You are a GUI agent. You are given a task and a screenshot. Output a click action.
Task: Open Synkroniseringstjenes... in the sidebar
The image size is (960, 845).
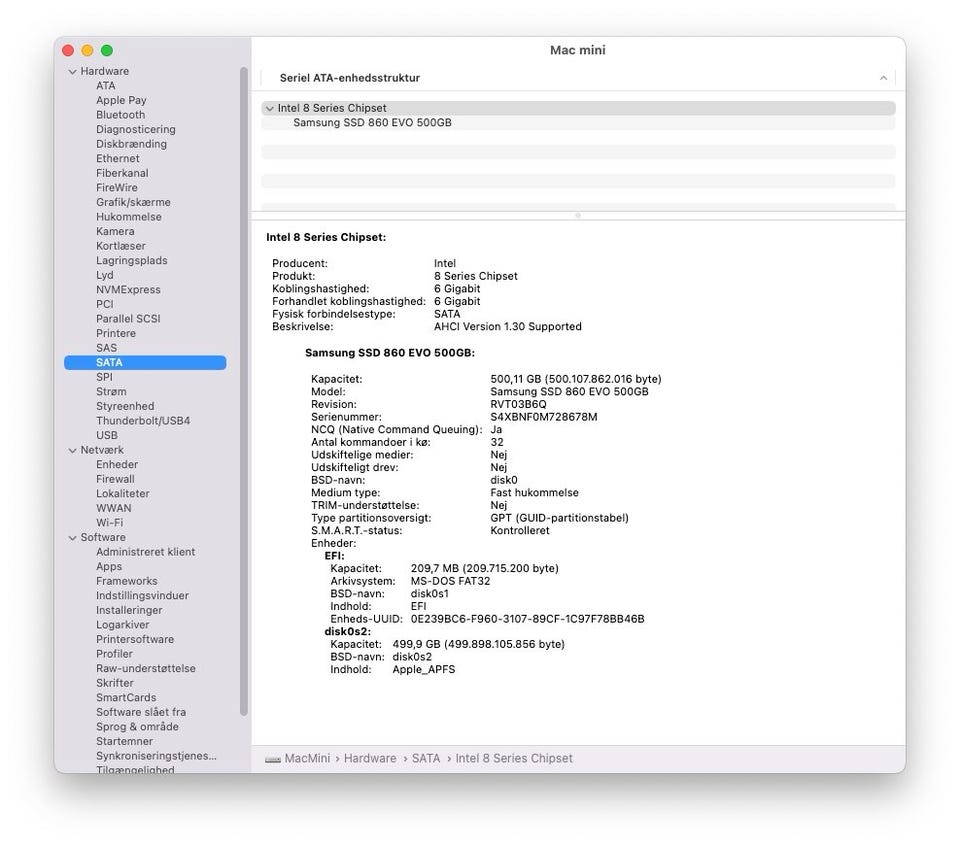pos(156,756)
